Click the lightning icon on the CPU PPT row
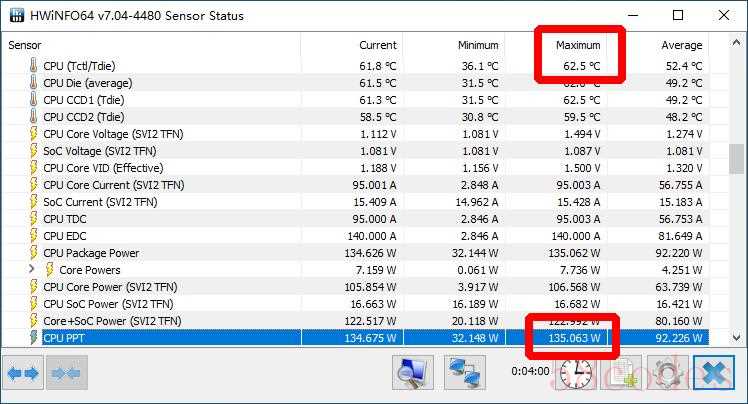748x404 pixels. pos(33,338)
